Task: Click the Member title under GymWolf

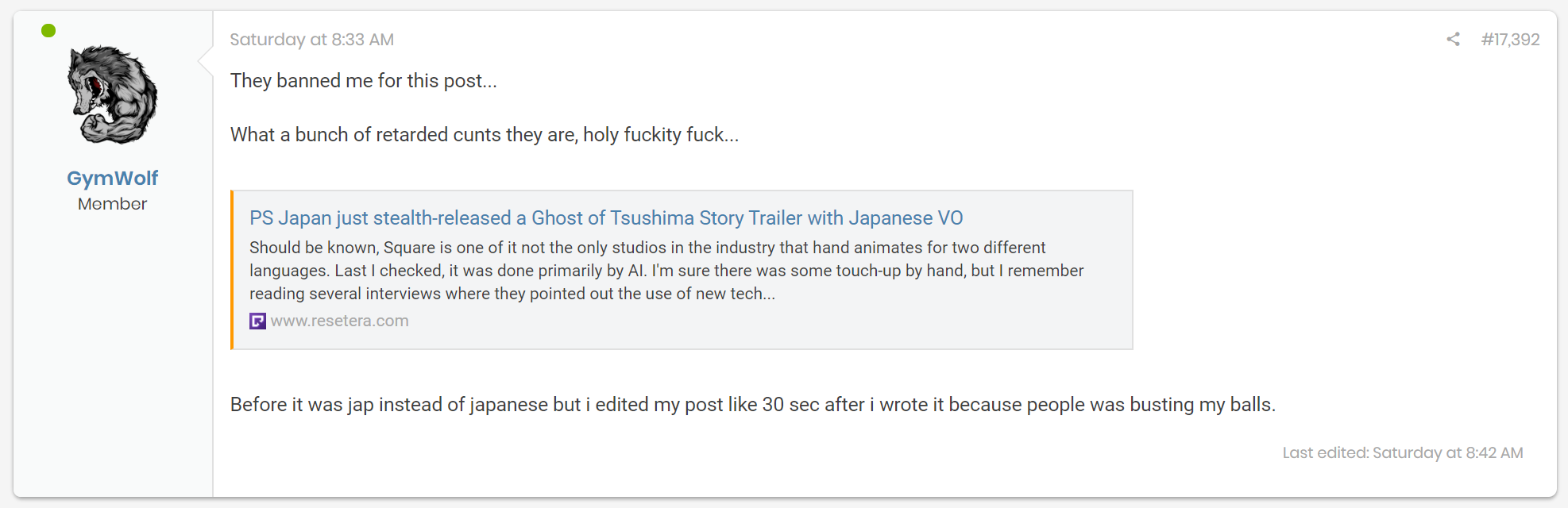Action: tap(112, 204)
